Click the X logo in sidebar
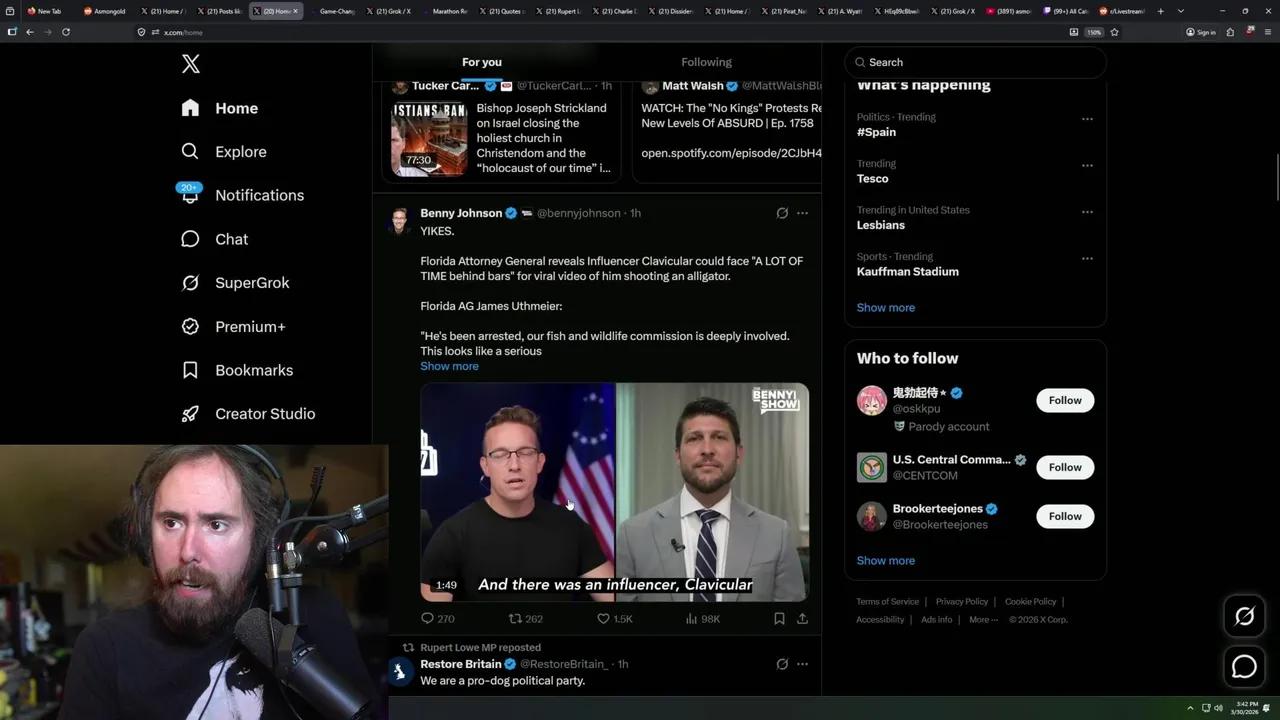The image size is (1280, 720). 191,64
